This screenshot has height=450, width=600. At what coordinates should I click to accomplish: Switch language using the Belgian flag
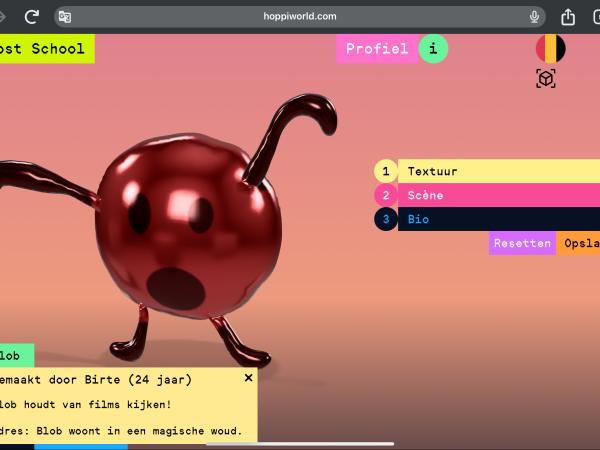pyautogui.click(x=550, y=48)
